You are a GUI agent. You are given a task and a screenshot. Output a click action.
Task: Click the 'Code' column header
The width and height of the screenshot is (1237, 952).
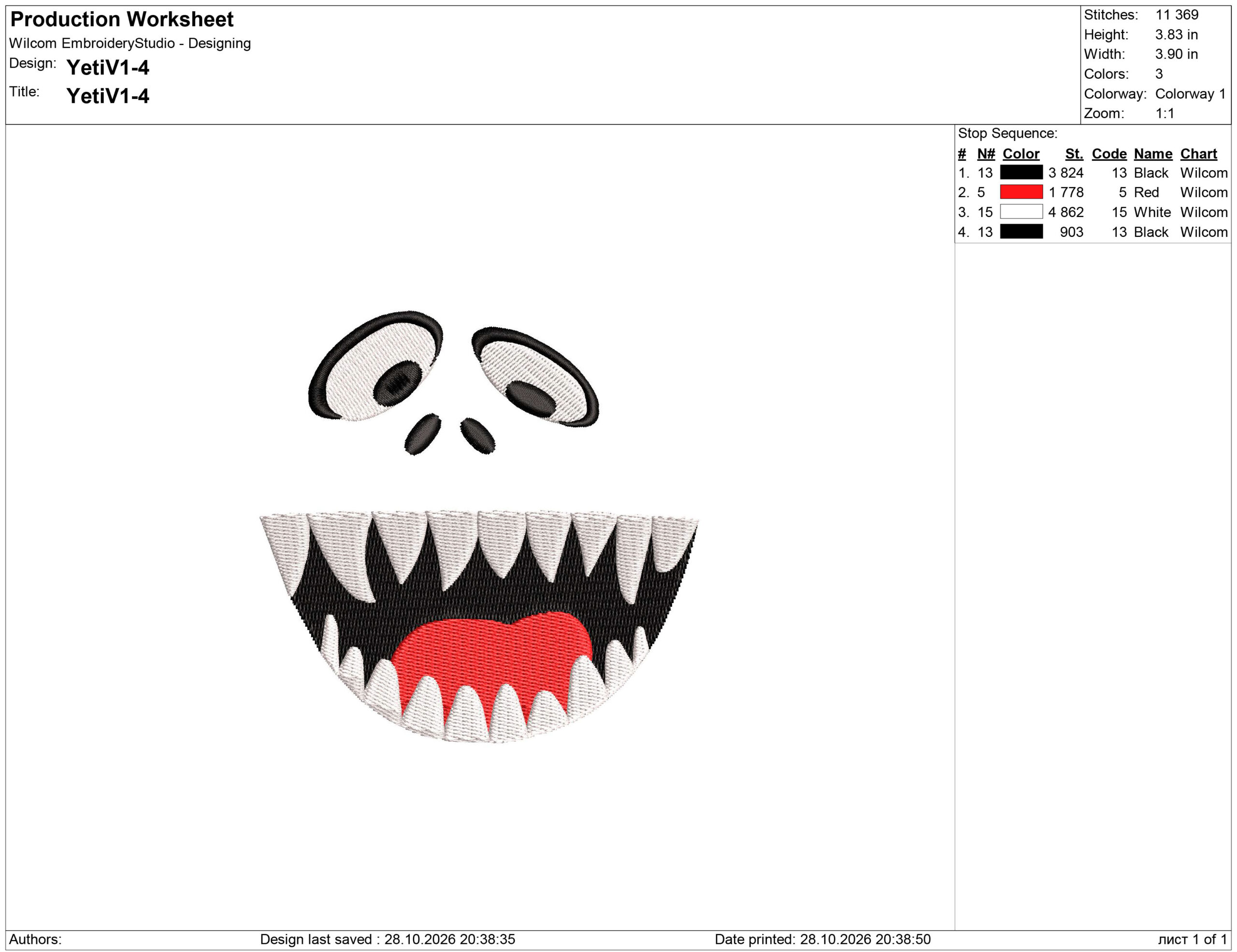click(1109, 154)
